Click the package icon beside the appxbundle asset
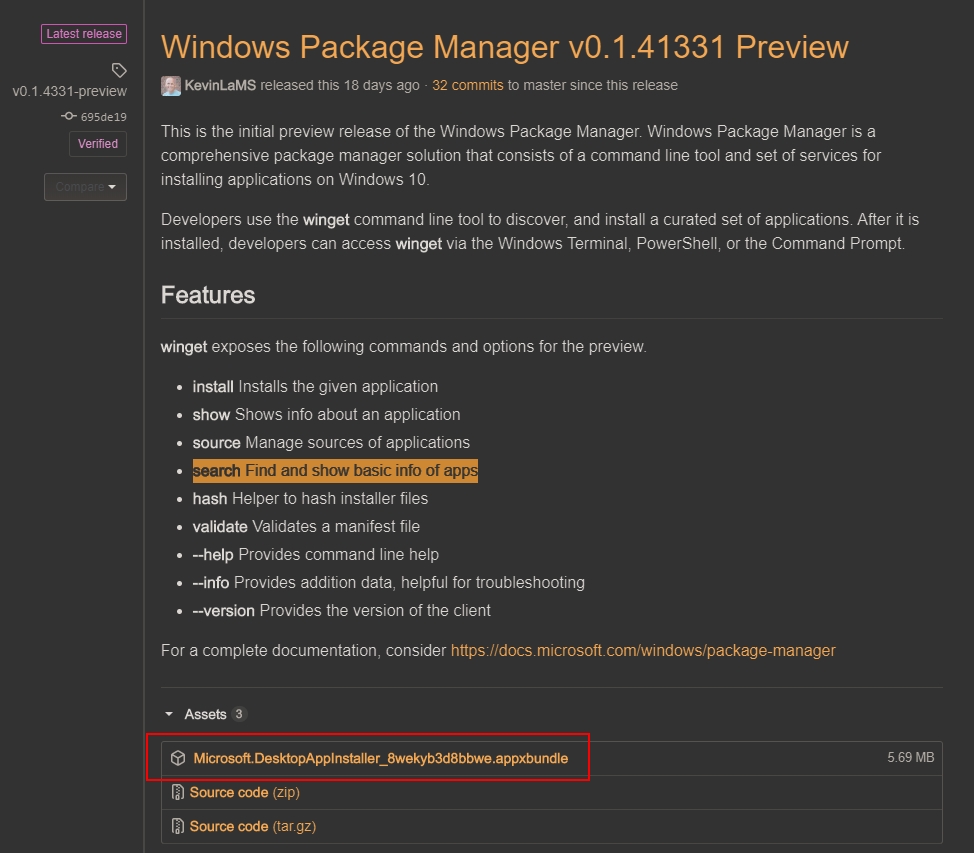Viewport: 974px width, 853px height. click(178, 758)
